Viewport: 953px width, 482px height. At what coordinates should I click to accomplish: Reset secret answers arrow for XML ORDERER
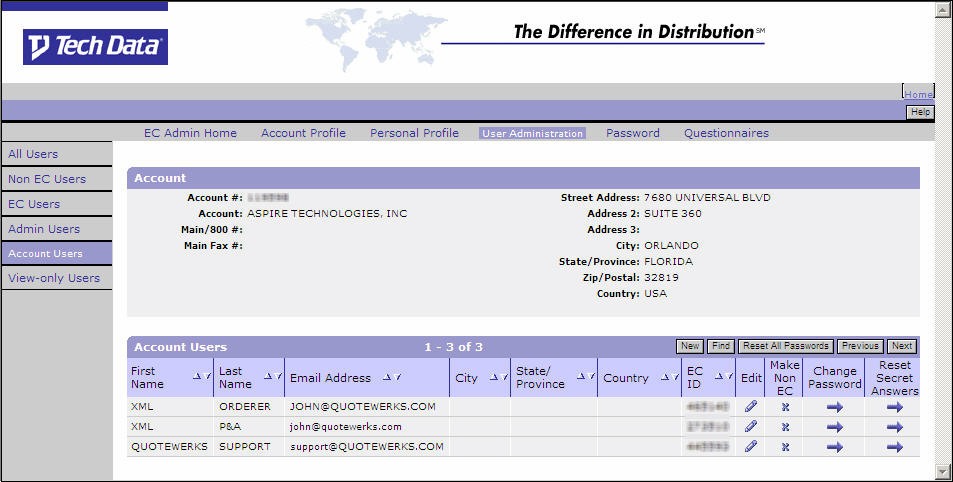coord(895,407)
